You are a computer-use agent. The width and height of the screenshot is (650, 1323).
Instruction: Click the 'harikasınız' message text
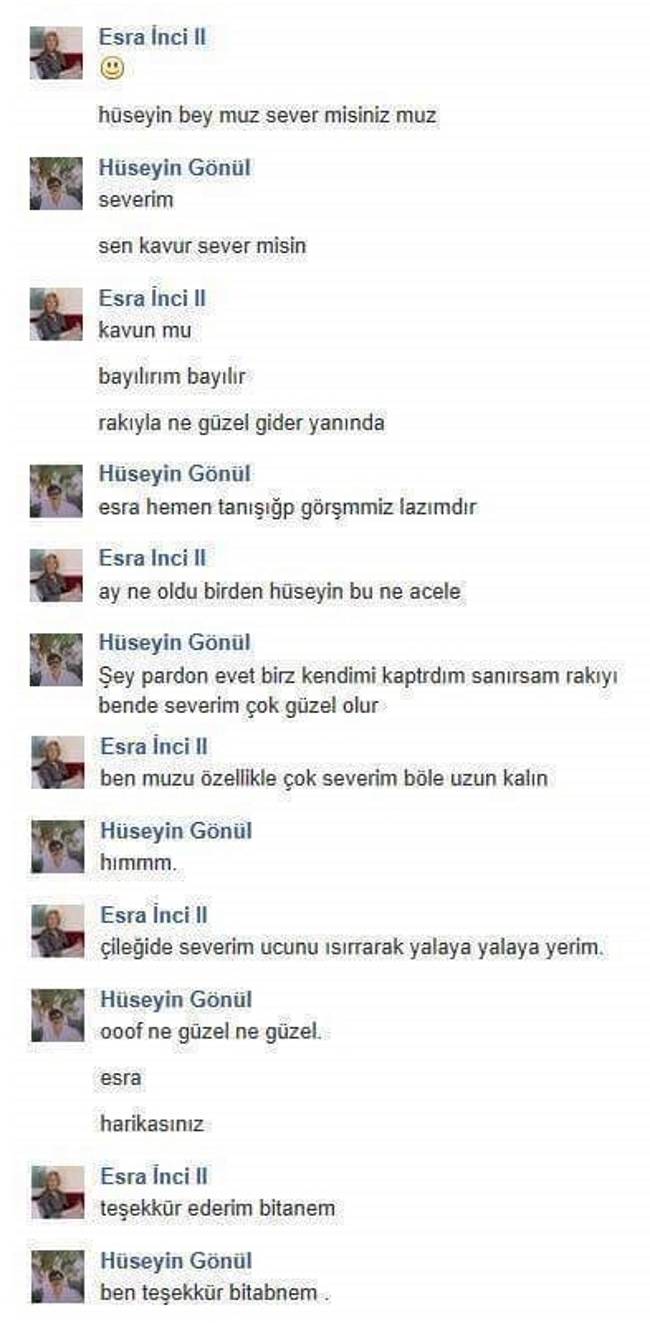coord(152,1124)
